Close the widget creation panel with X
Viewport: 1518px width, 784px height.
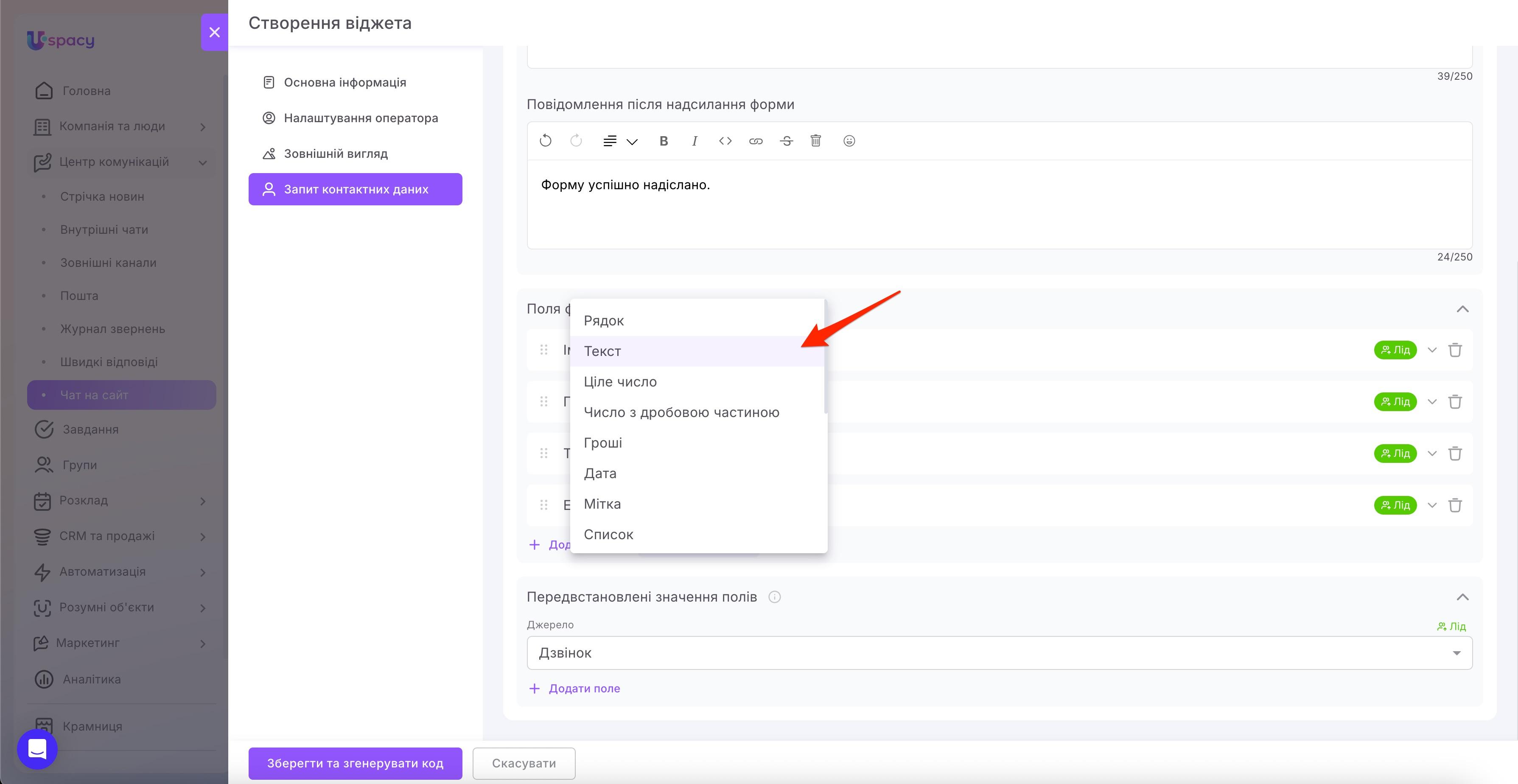pos(215,32)
